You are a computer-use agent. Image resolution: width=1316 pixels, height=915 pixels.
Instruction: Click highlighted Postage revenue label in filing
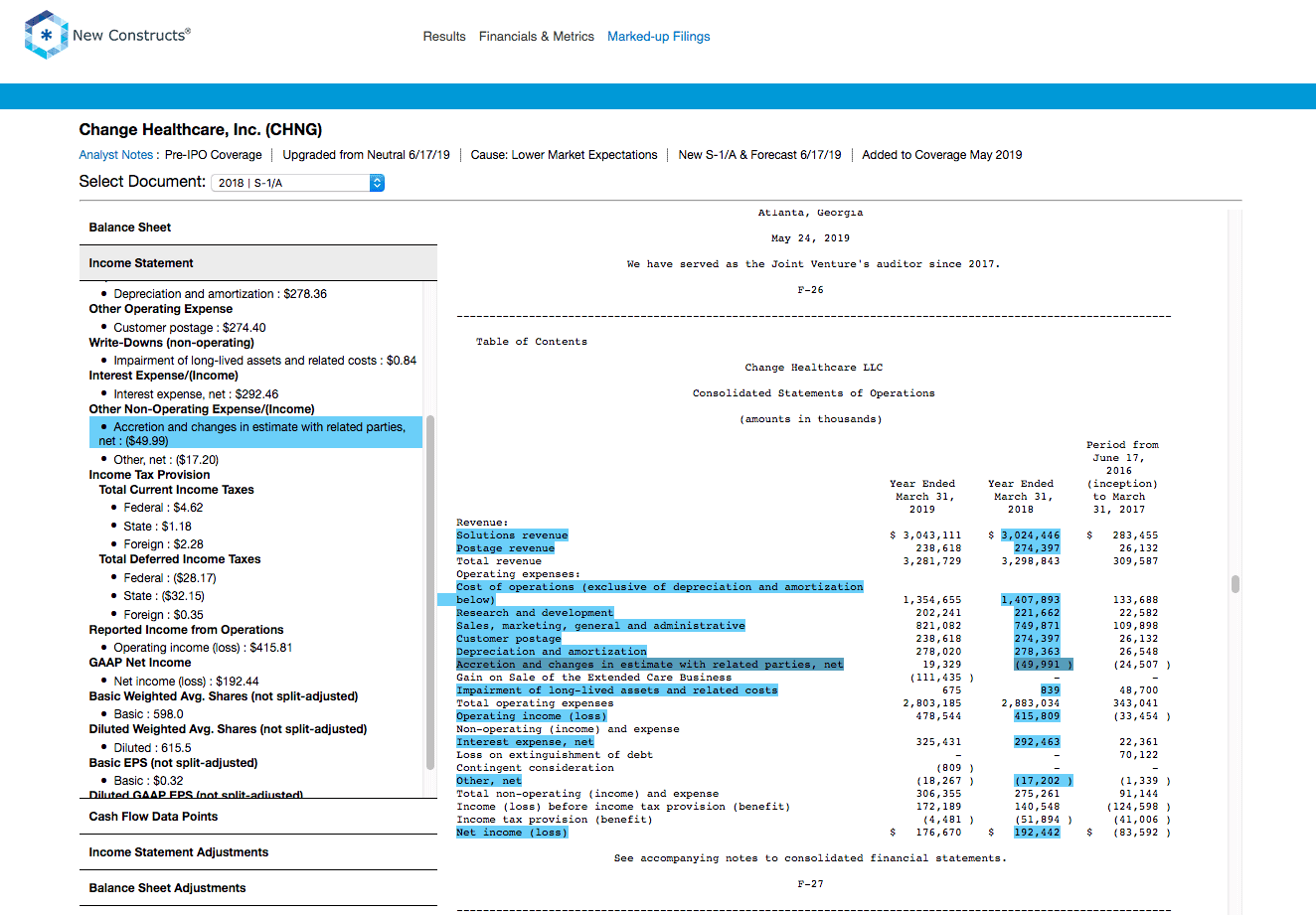(505, 548)
